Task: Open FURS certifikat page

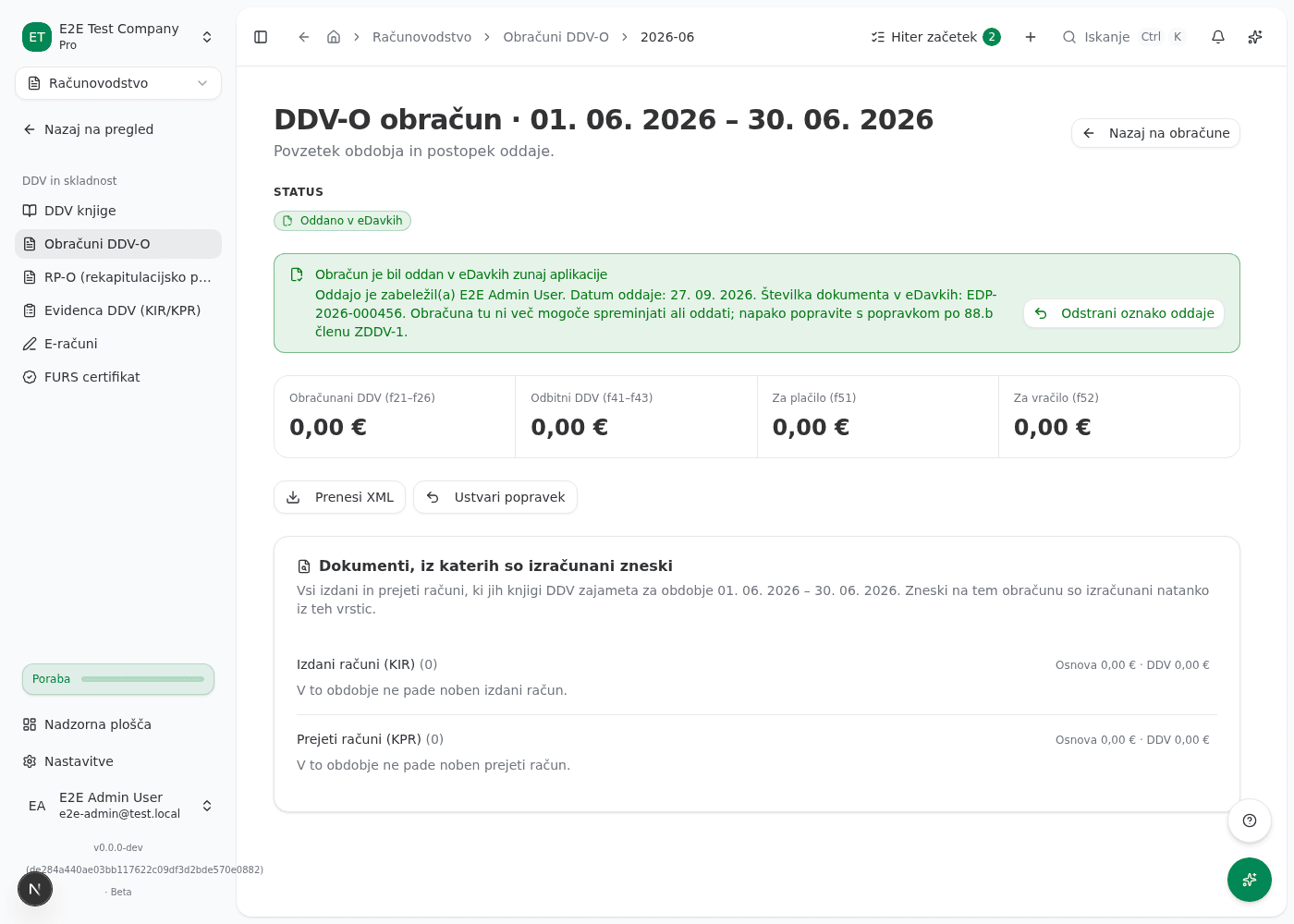Action: [118, 377]
